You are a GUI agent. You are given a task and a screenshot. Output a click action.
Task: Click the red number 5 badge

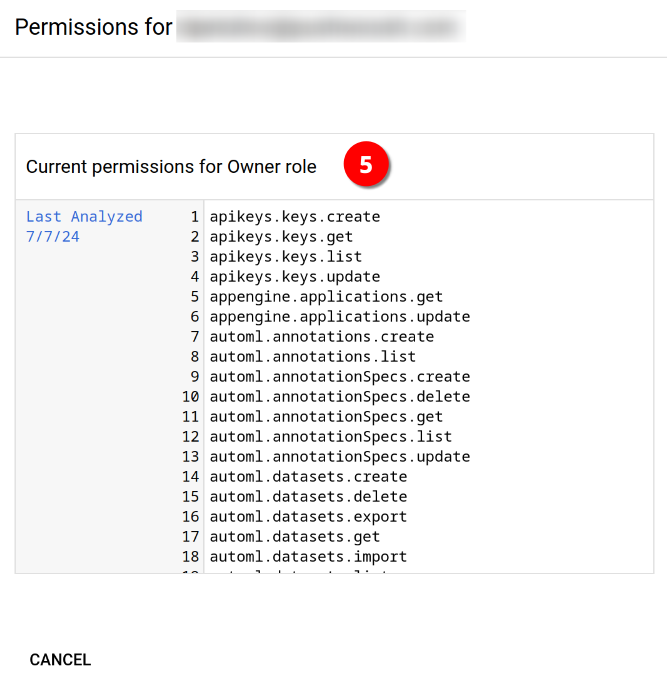[366, 164]
